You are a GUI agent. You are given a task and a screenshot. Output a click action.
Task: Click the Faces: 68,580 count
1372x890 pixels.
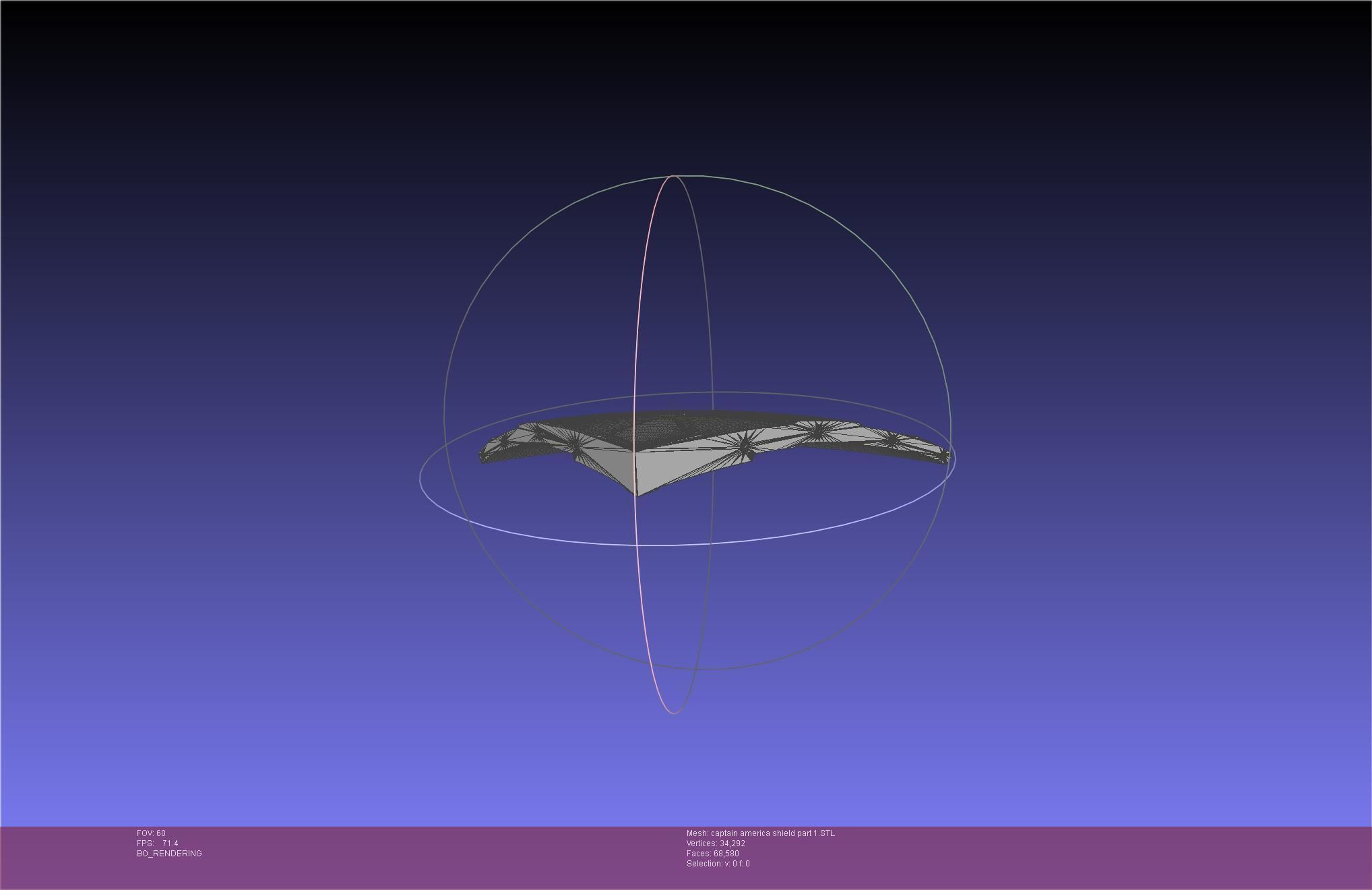[713, 854]
